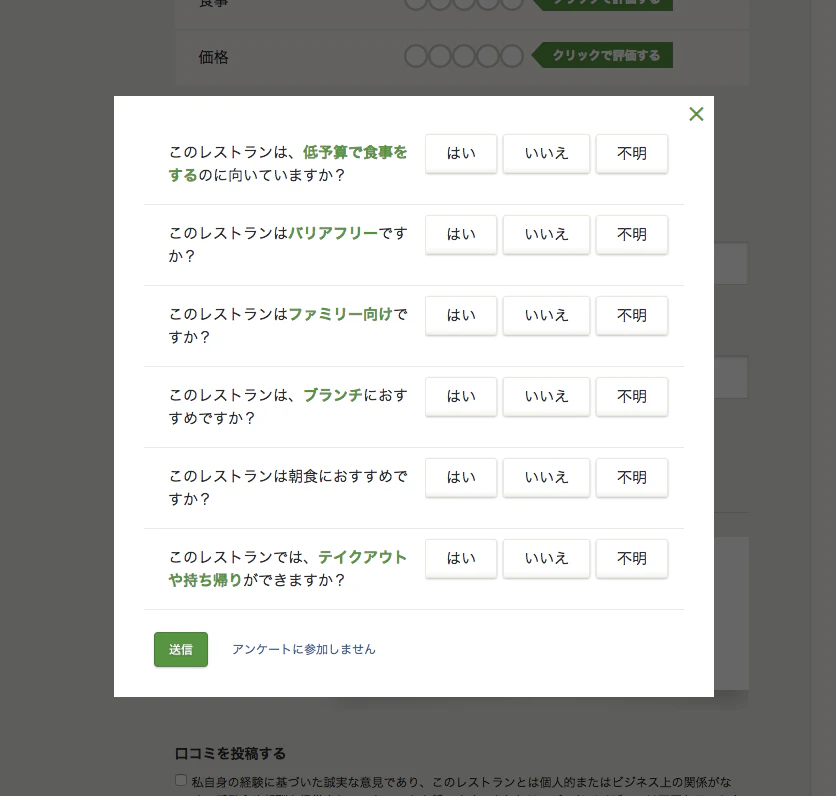Click the 口コミを投稿する heading

coord(230,753)
